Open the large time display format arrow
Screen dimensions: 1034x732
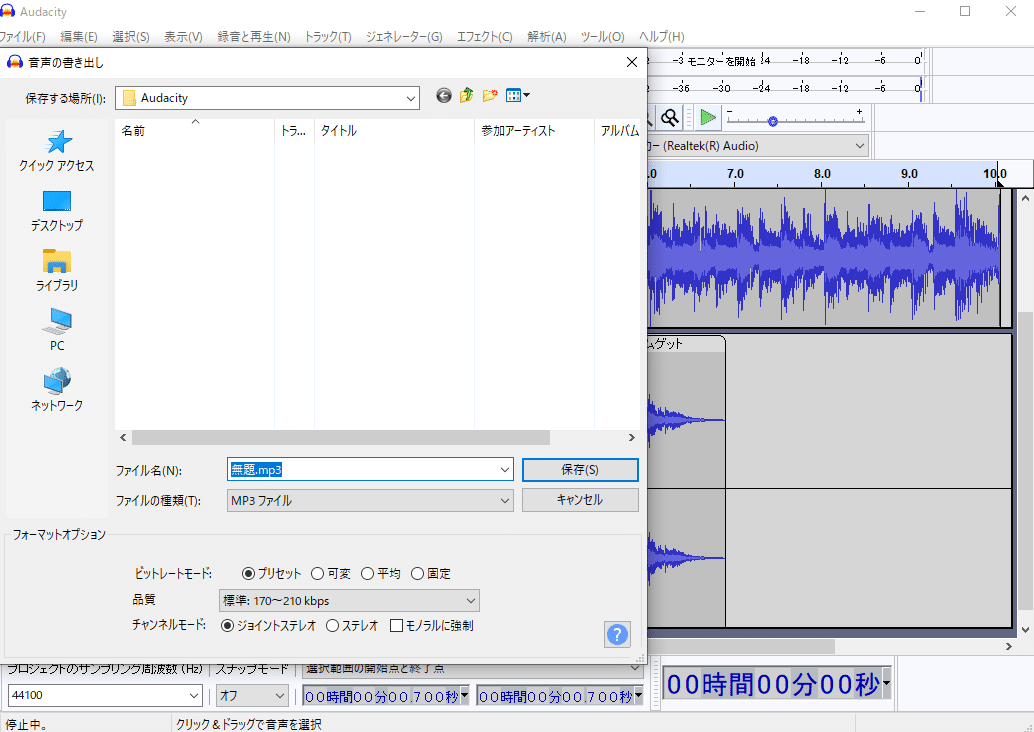pyautogui.click(x=886, y=684)
